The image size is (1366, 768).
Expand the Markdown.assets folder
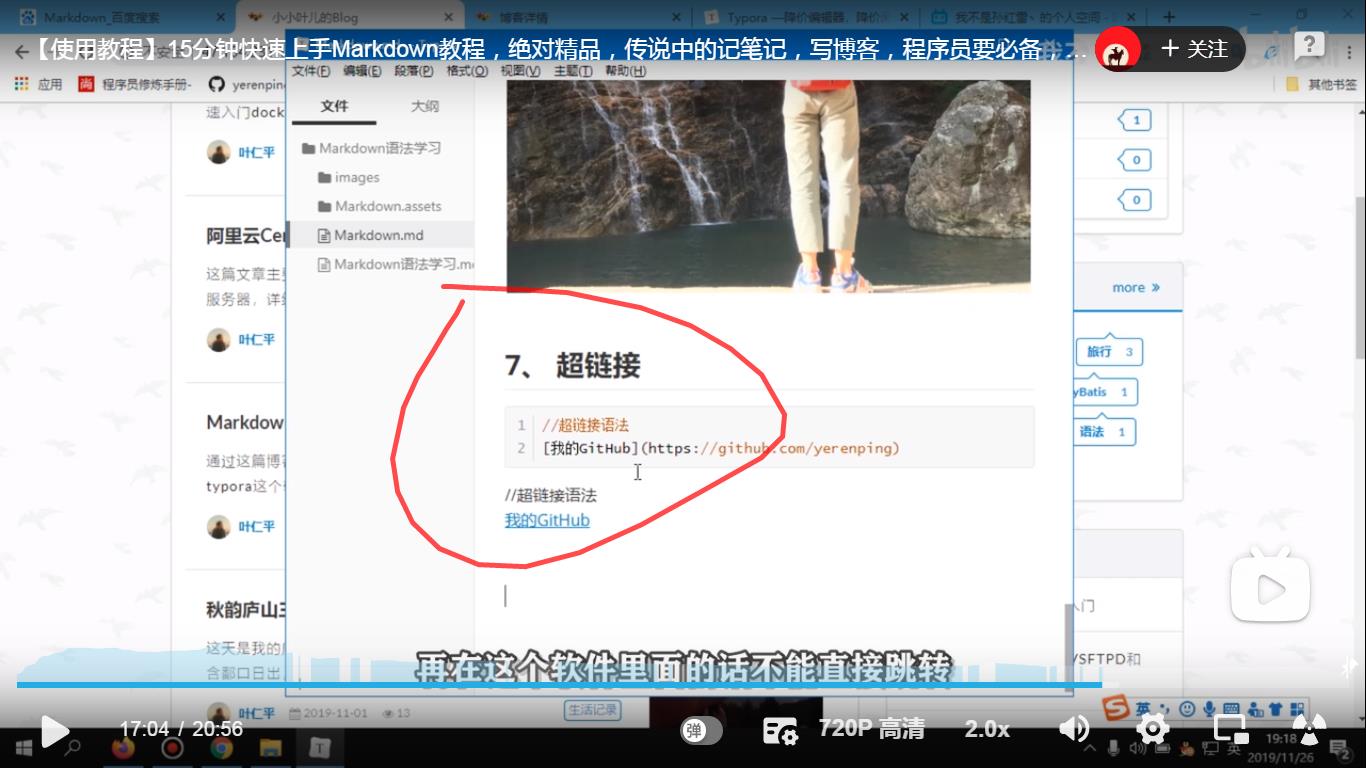(380, 206)
